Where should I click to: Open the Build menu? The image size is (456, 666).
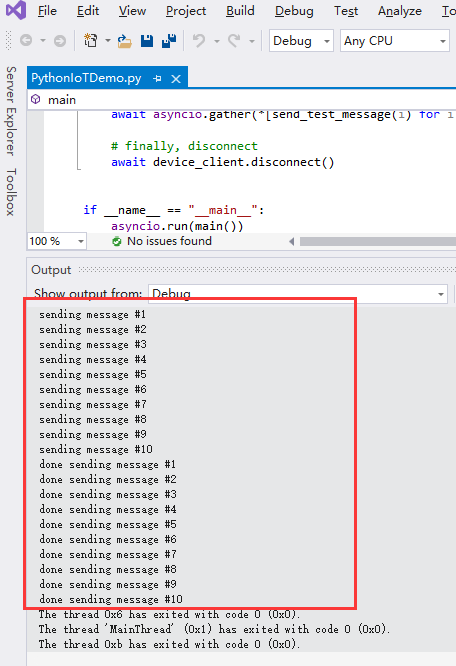point(240,11)
